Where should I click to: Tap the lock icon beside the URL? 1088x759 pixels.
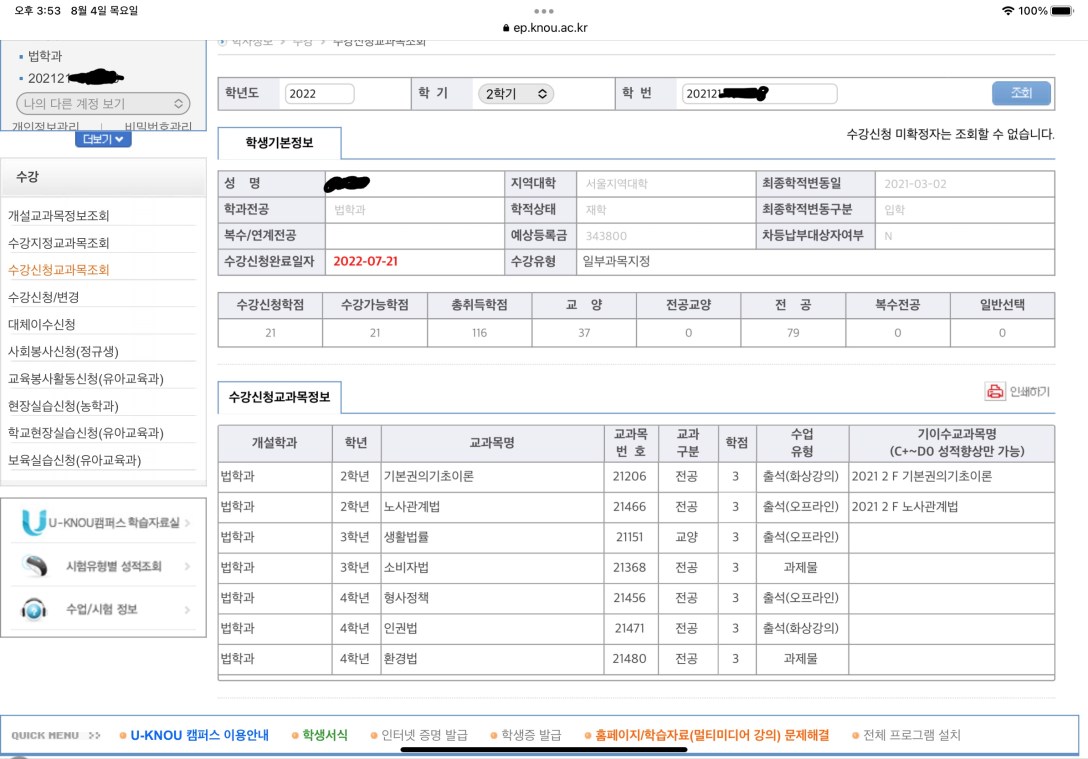tap(506, 28)
